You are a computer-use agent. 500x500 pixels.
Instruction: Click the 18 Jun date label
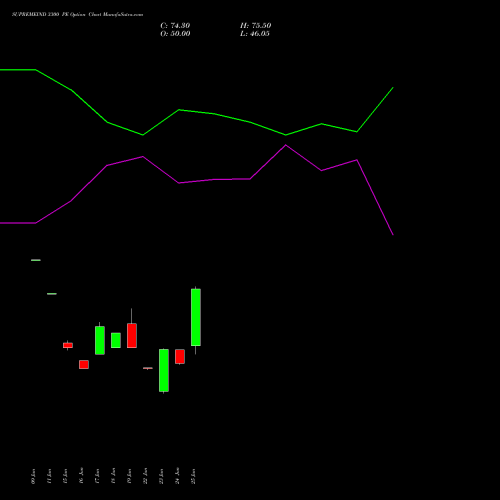pos(113,476)
